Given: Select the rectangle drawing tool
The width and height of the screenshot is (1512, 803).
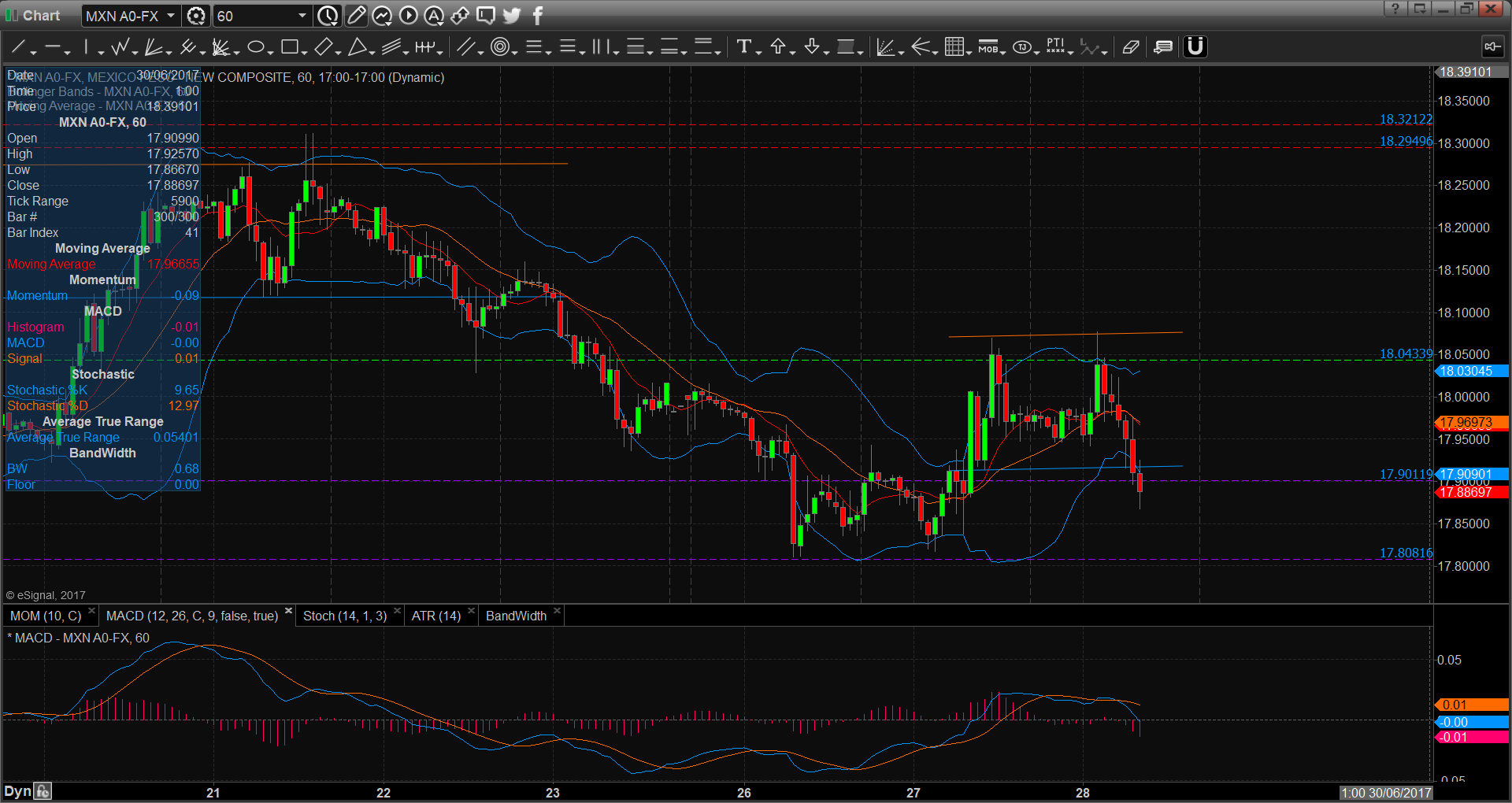Looking at the screenshot, I should click(289, 47).
